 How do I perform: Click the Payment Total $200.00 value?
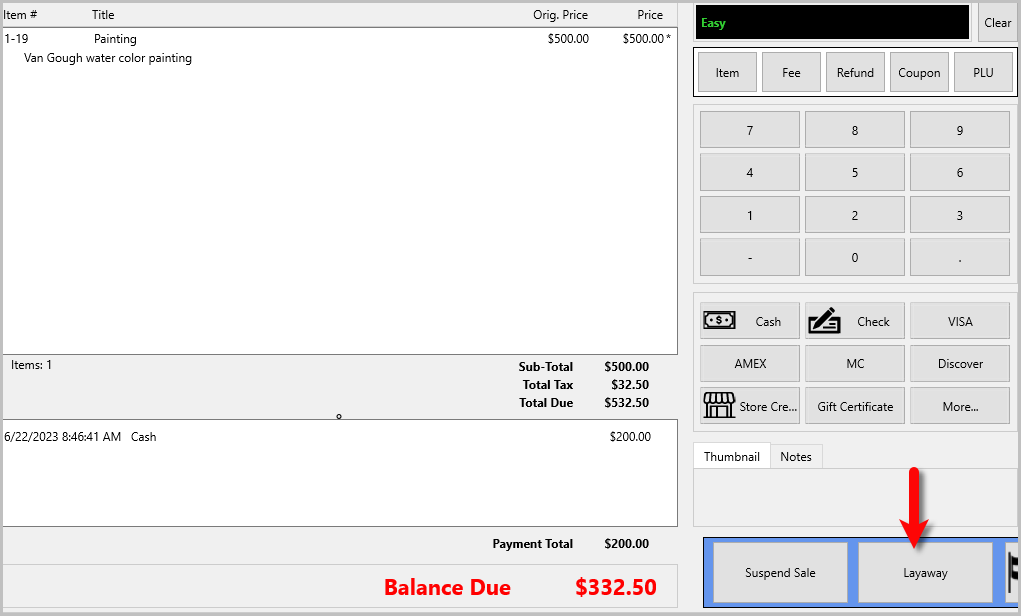click(626, 544)
